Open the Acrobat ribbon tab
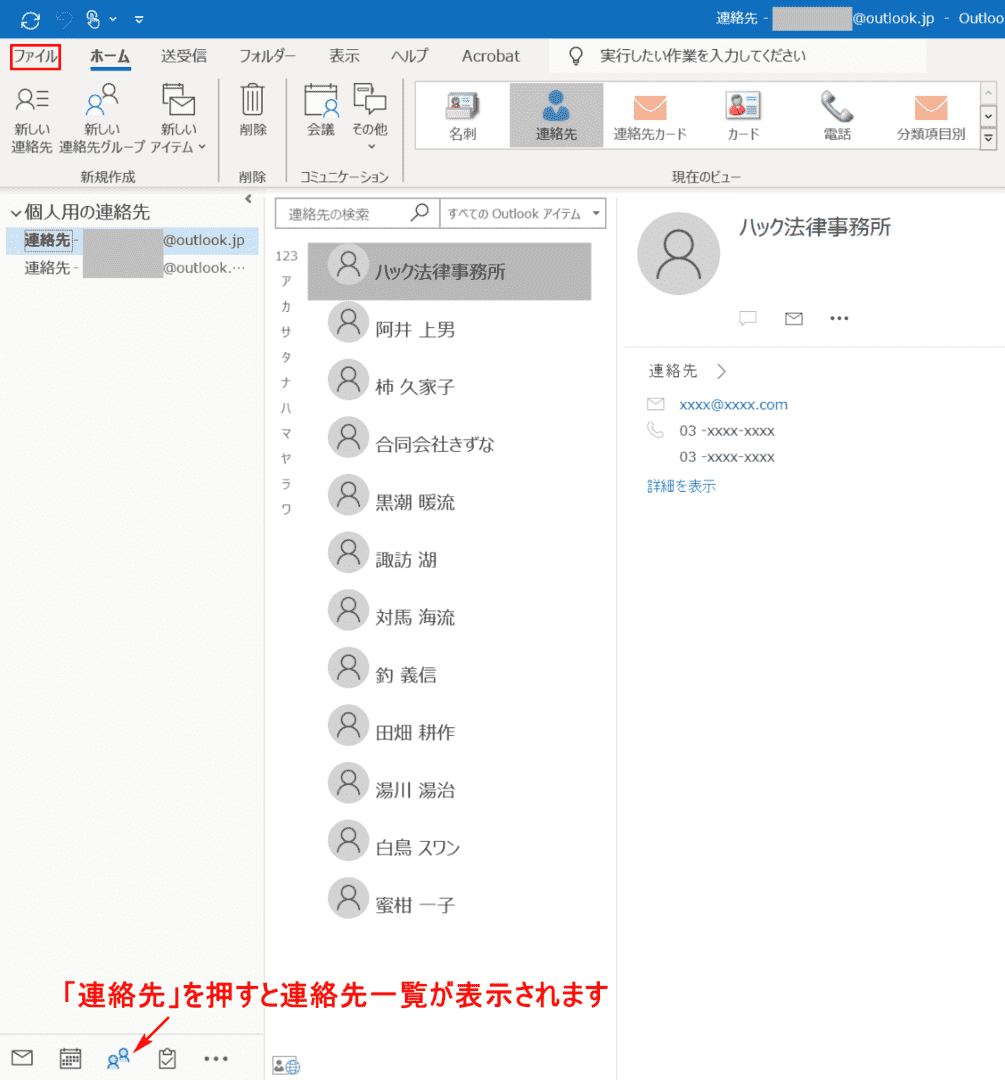 490,56
